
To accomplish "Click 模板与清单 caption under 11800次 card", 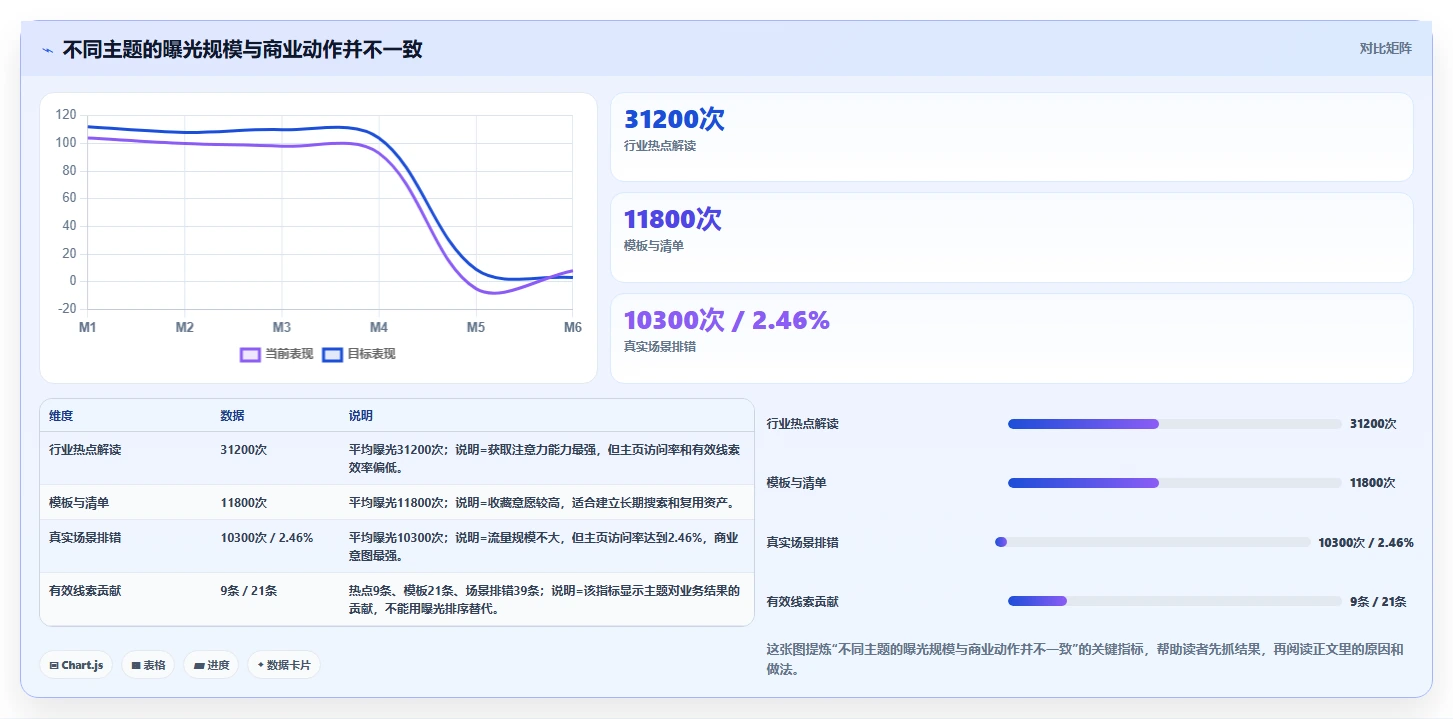I will [654, 246].
